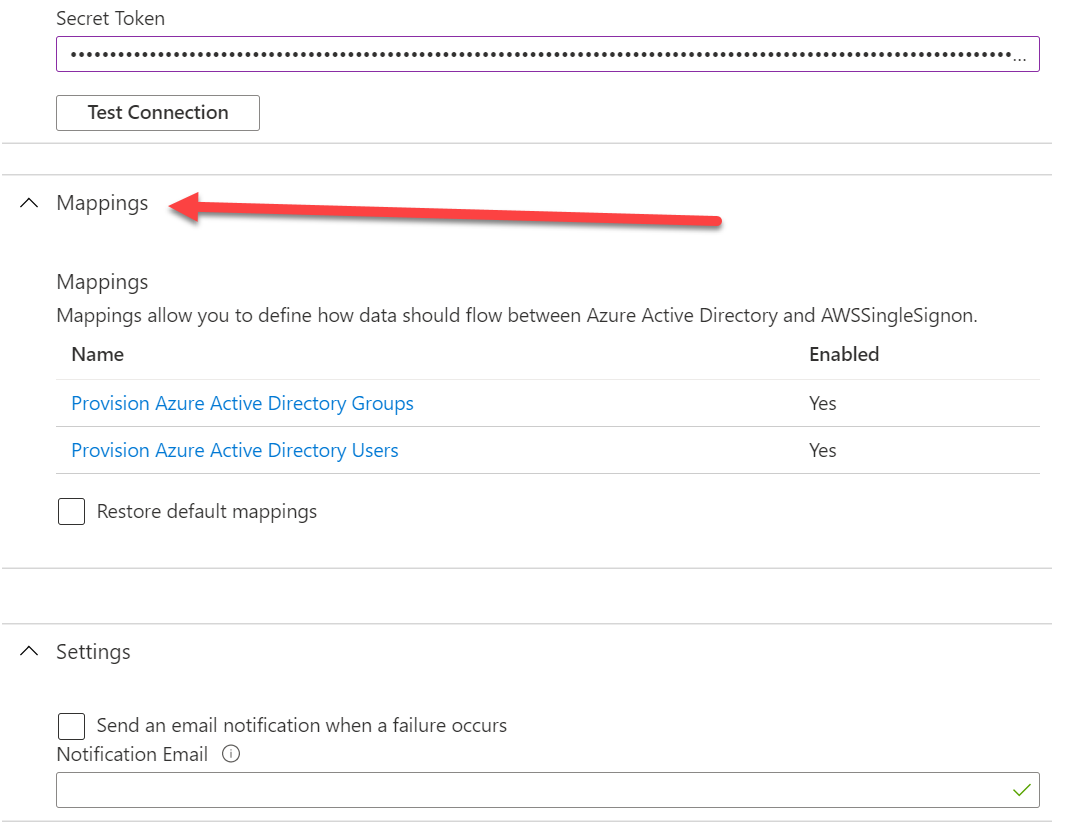Click the Name column header

pos(97,354)
